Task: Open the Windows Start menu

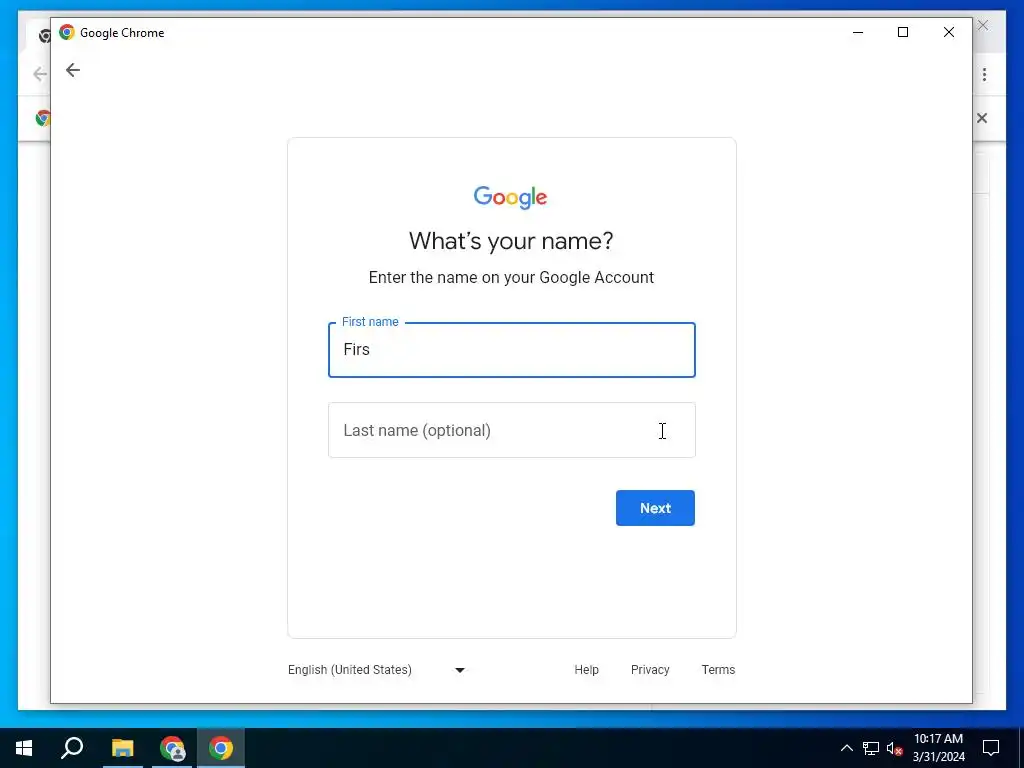Action: [24, 748]
